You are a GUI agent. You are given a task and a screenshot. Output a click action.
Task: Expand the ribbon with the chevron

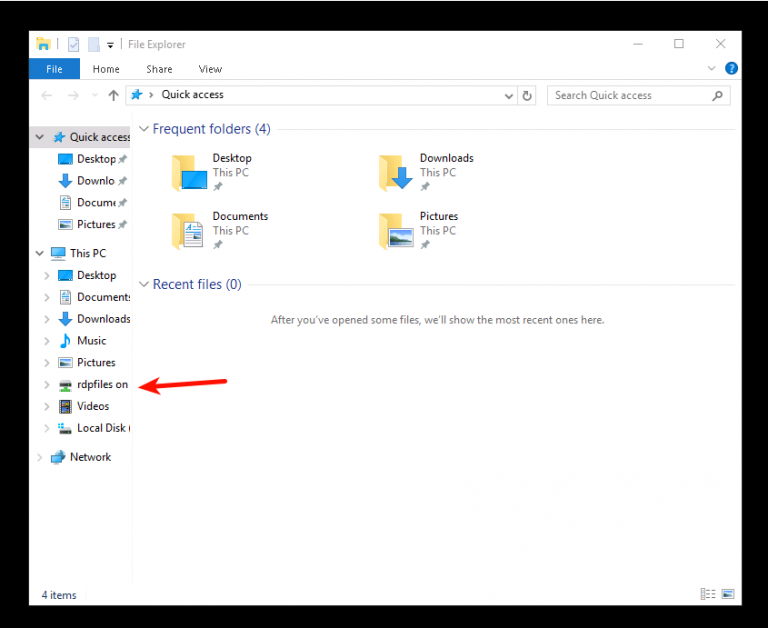(711, 69)
